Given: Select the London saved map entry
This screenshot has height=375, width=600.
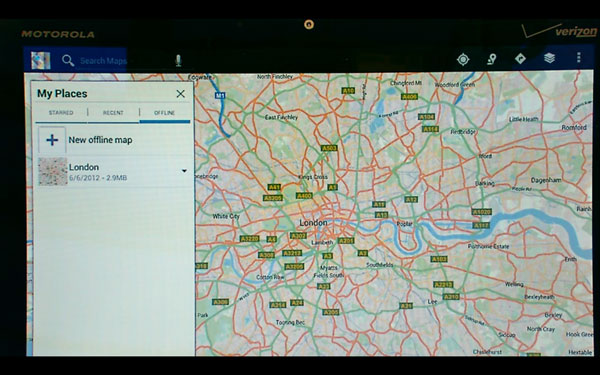Looking at the screenshot, I should pyautogui.click(x=114, y=172).
